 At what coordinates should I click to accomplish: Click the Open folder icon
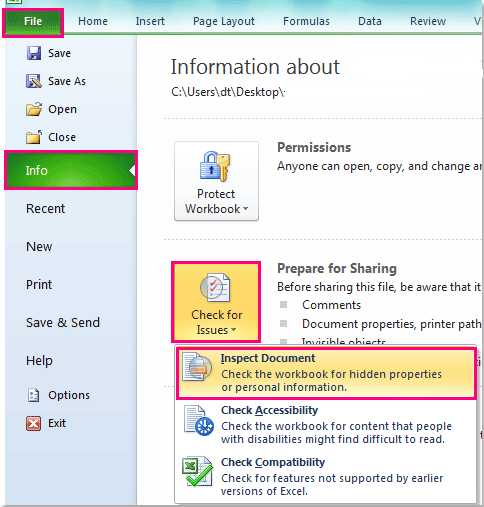pyautogui.click(x=34, y=109)
